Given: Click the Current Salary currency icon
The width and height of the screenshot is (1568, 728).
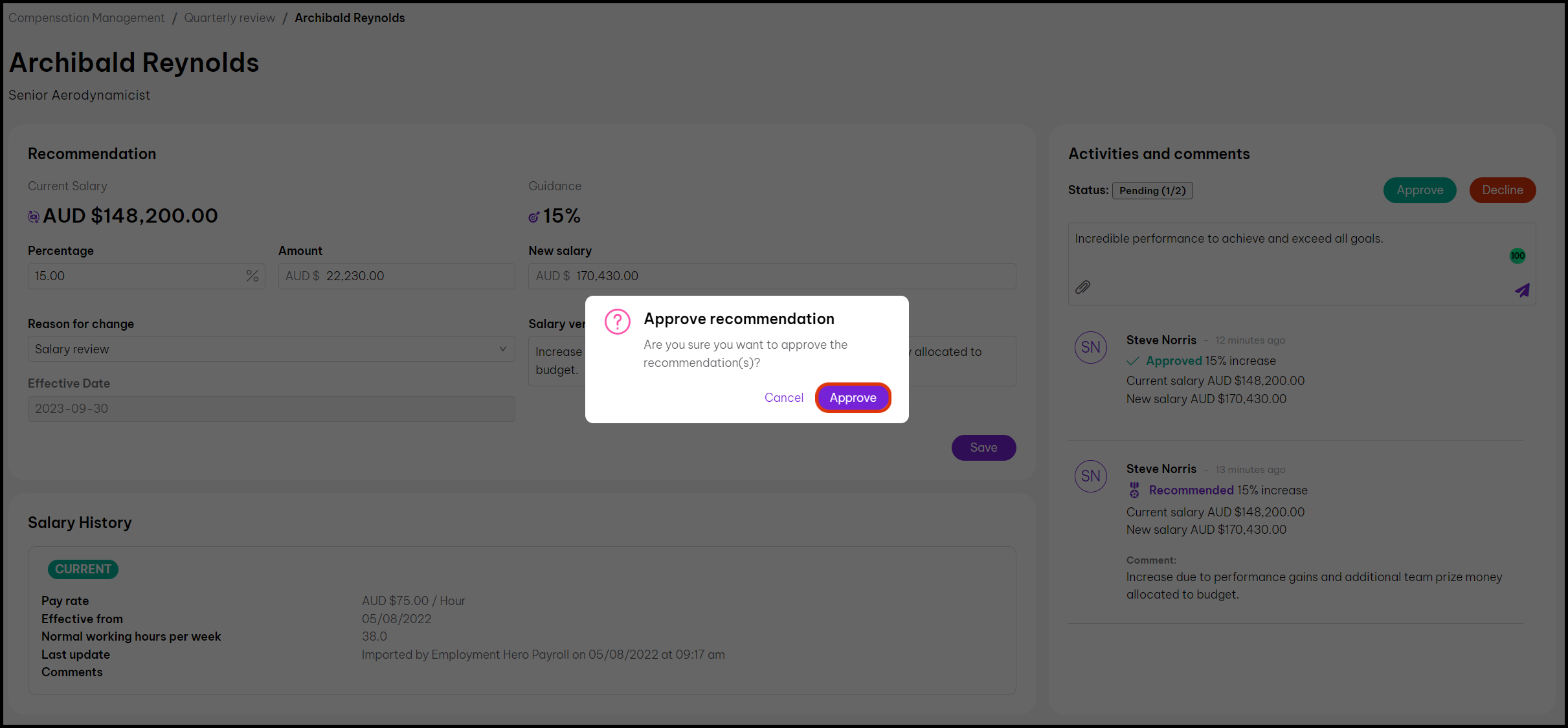Looking at the screenshot, I should 34,217.
